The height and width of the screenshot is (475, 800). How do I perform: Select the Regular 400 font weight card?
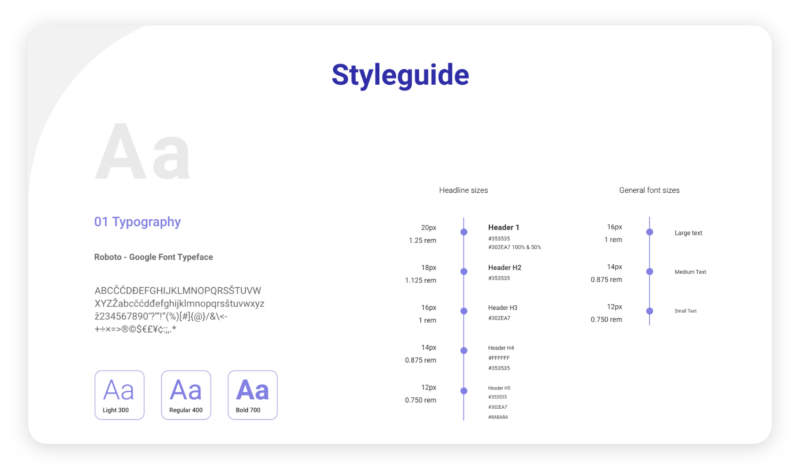[186, 395]
